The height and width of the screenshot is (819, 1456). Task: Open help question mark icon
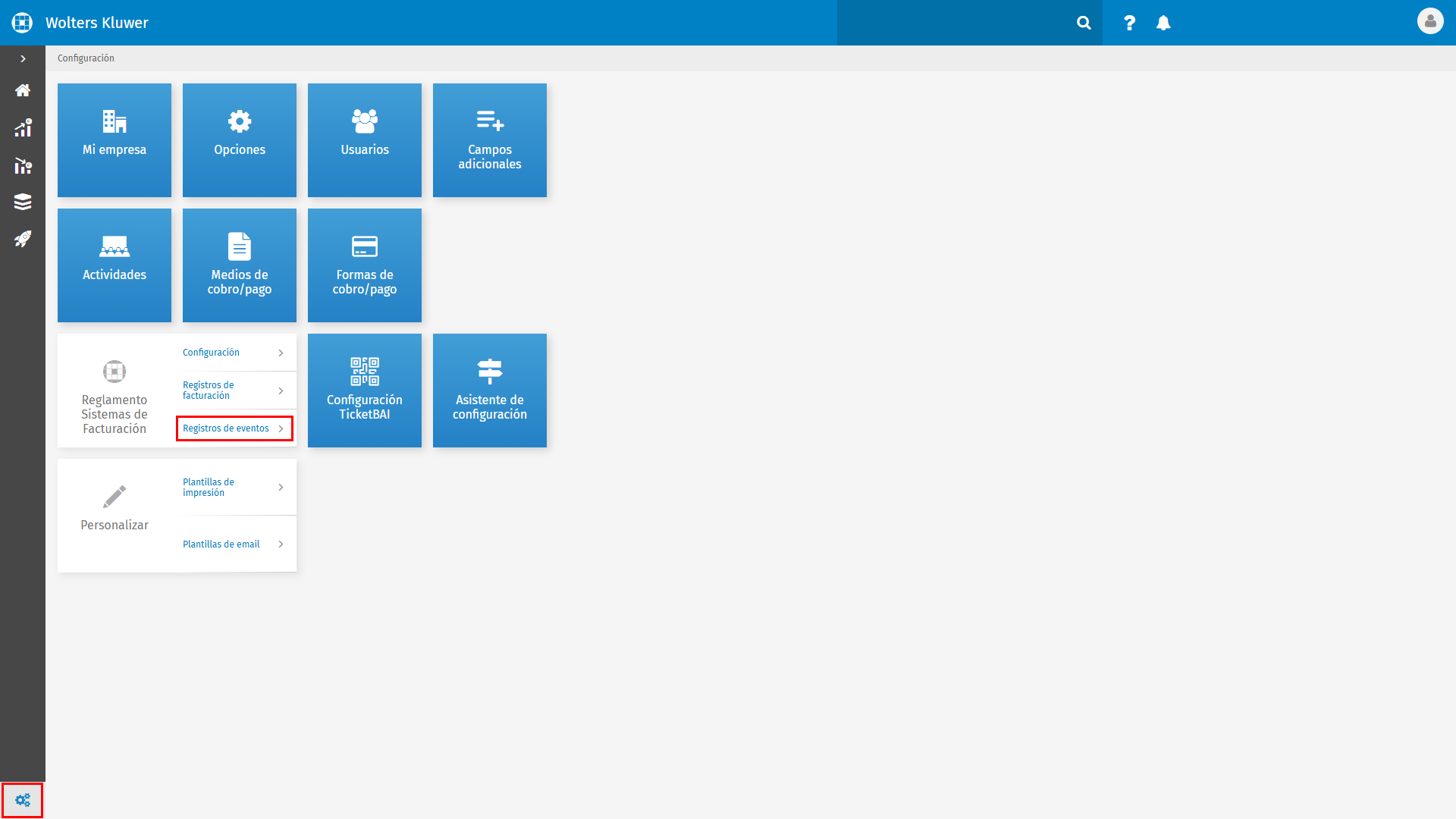tap(1129, 23)
